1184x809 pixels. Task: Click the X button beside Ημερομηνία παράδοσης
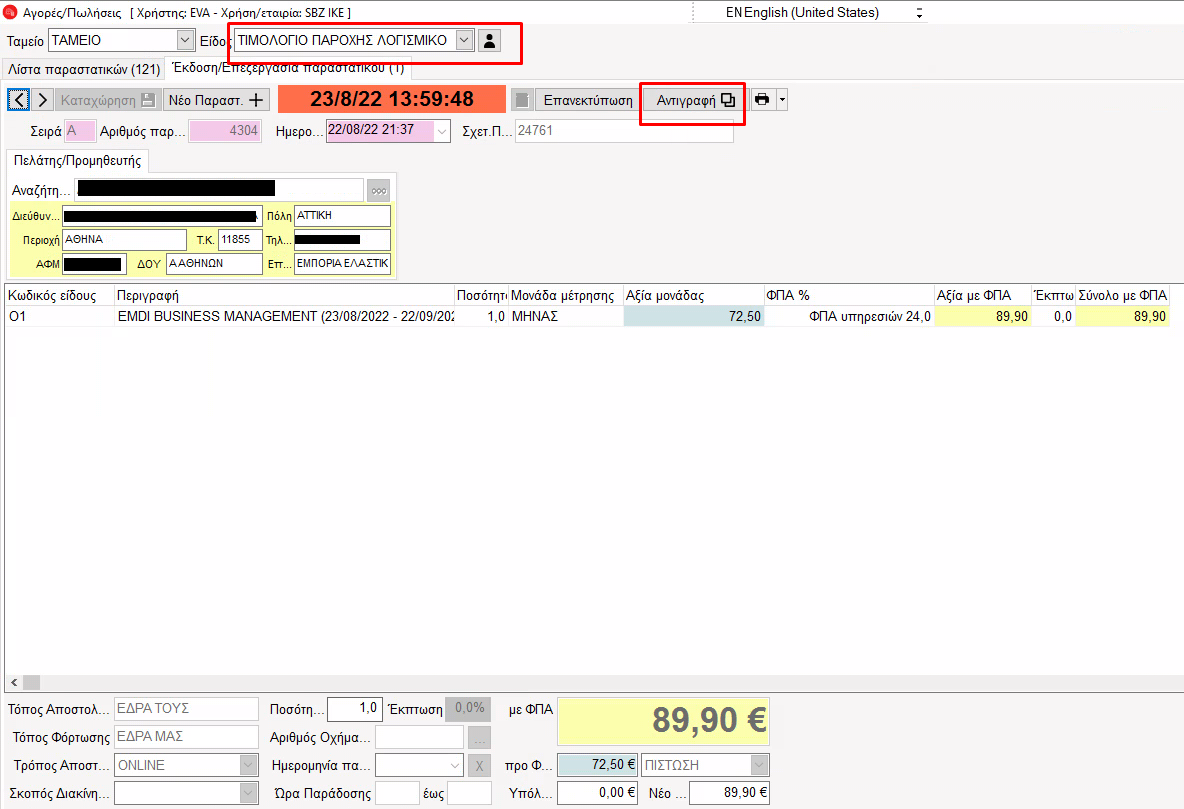479,766
